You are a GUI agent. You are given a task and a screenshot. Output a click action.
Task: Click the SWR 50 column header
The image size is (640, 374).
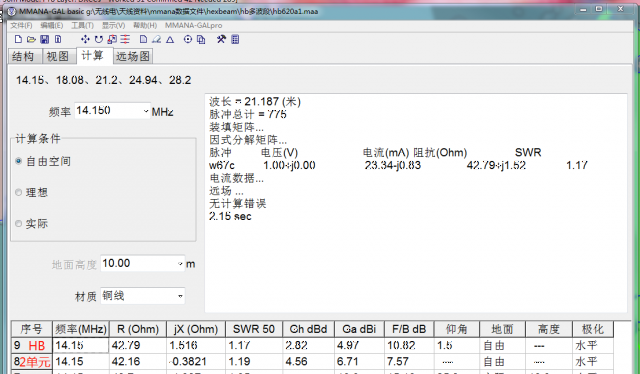pos(253,329)
